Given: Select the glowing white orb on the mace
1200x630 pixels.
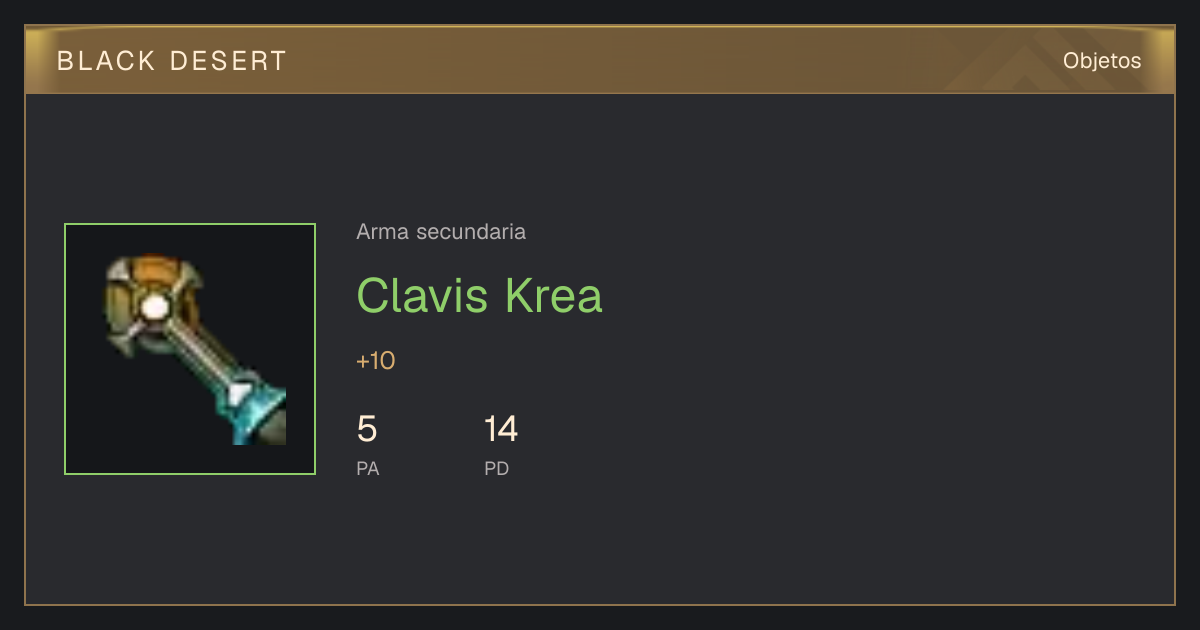Looking at the screenshot, I should pos(154,308).
